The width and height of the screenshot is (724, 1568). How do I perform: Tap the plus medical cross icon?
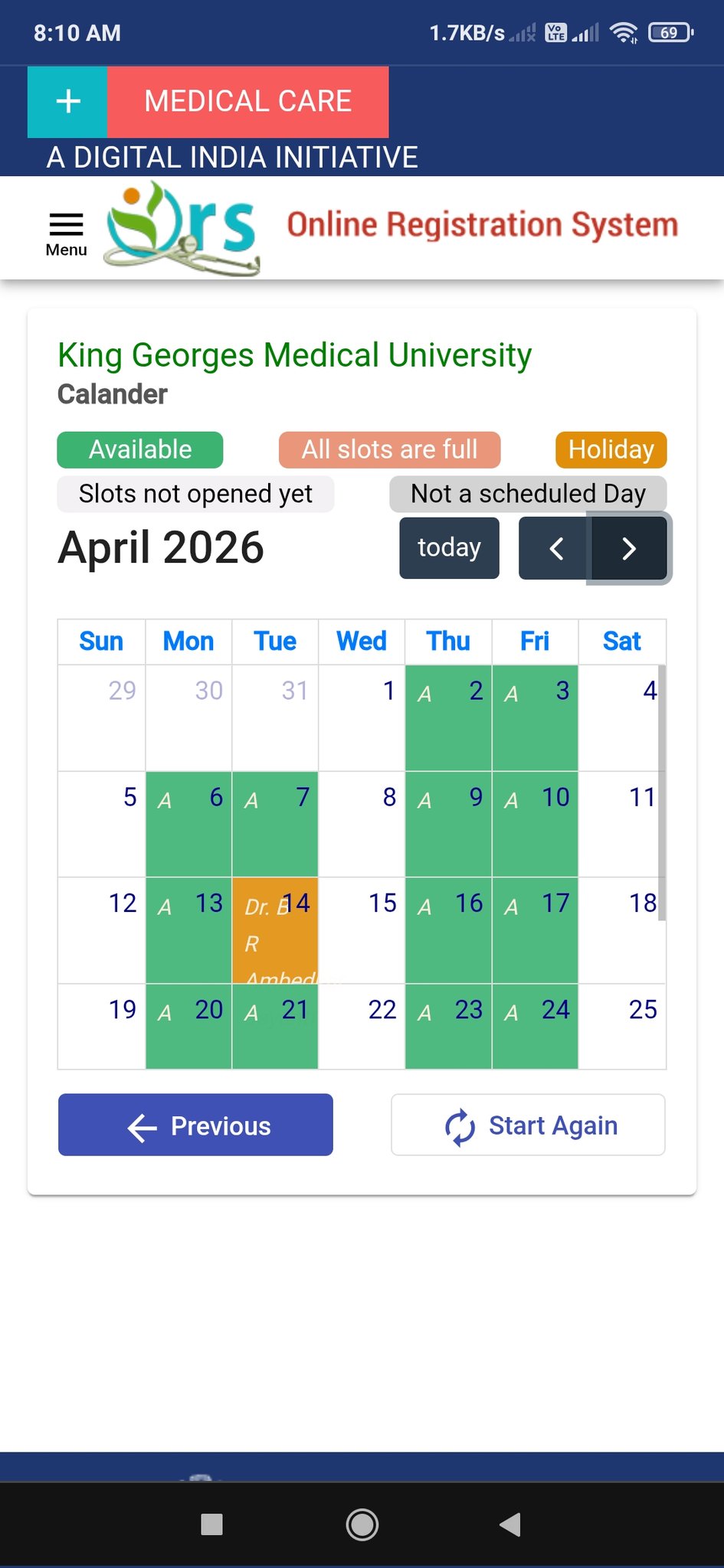[x=68, y=102]
